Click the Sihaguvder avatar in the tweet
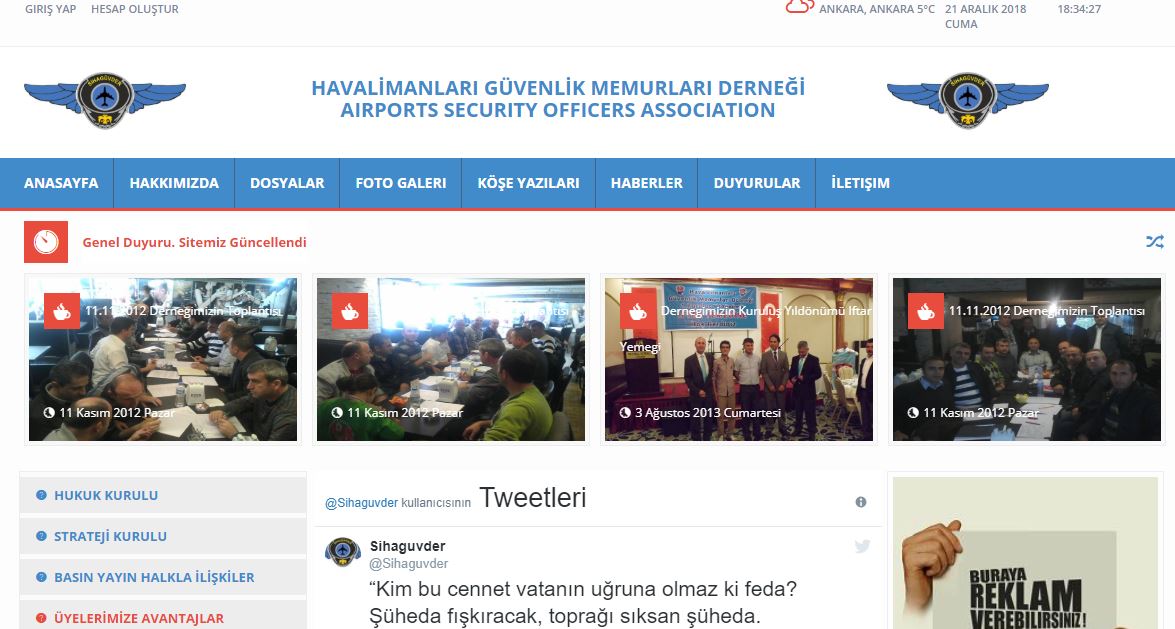This screenshot has width=1175, height=629. [343, 553]
